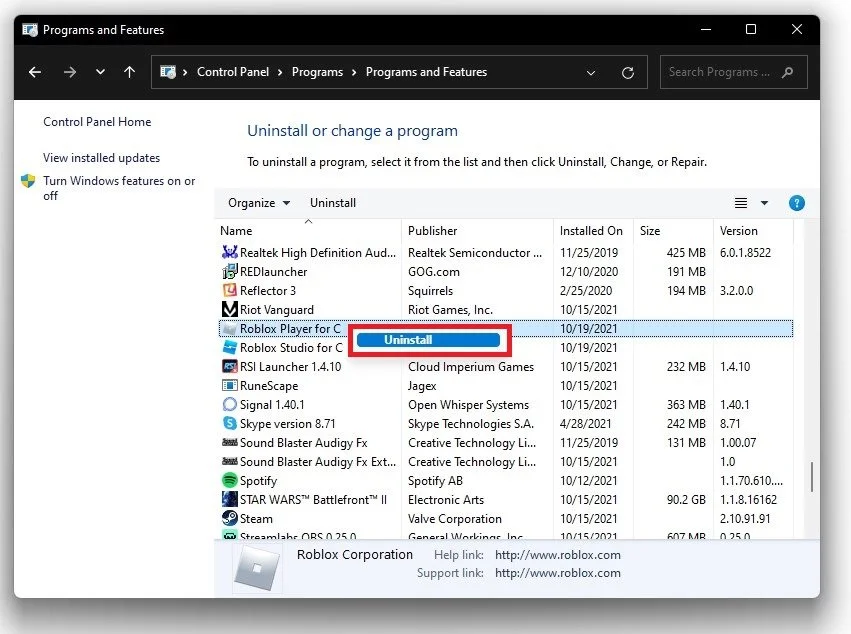
Task: Click the Roblox logo thumbnail in details pane
Action: point(257,568)
